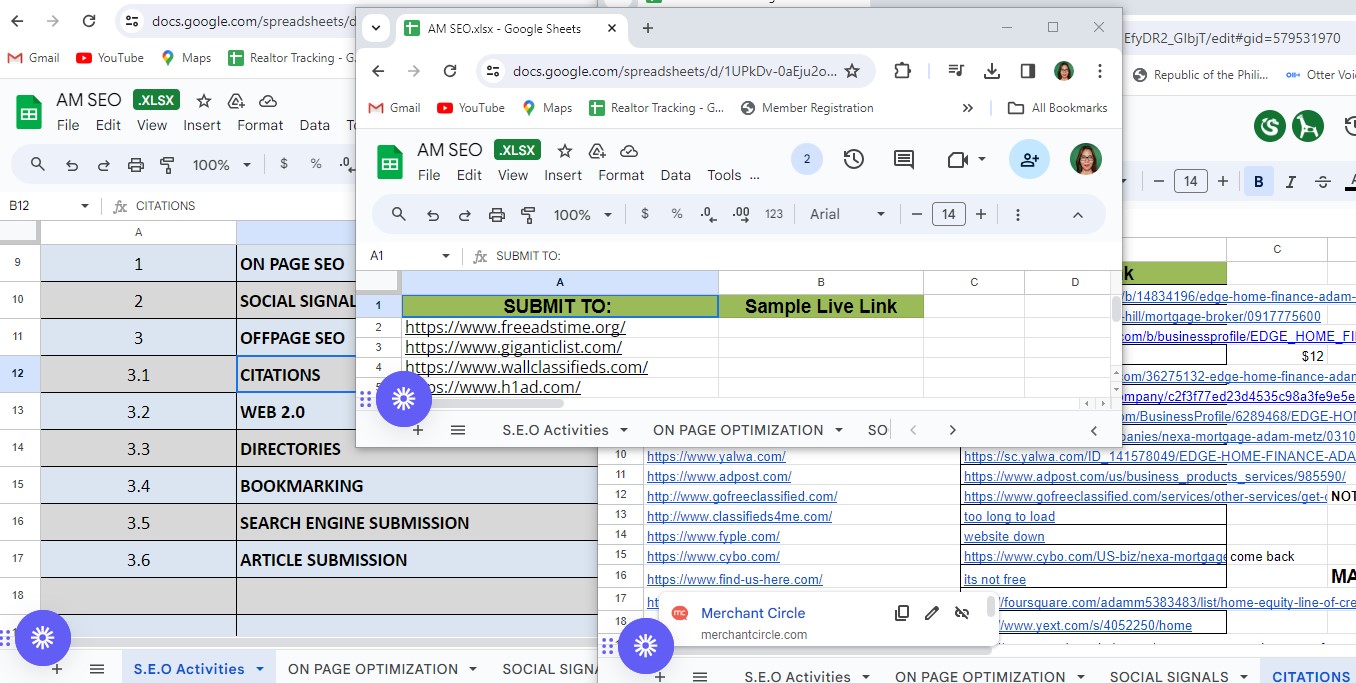The height and width of the screenshot is (683, 1356).
Task: Toggle strikethrough in right background window
Action: click(x=1323, y=181)
